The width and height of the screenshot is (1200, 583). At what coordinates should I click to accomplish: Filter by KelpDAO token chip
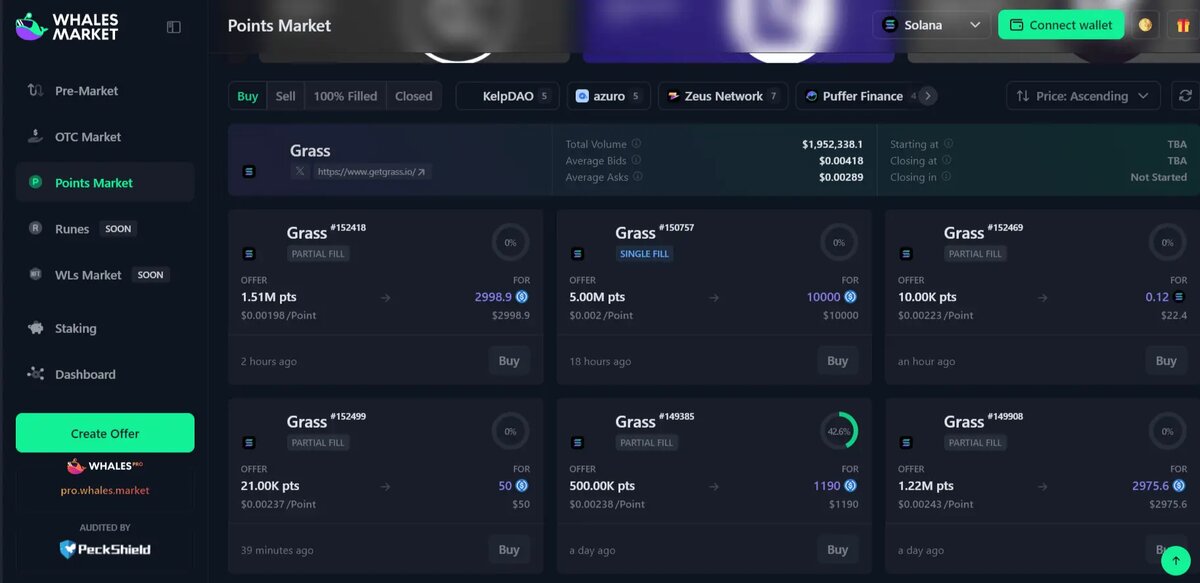tap(507, 96)
